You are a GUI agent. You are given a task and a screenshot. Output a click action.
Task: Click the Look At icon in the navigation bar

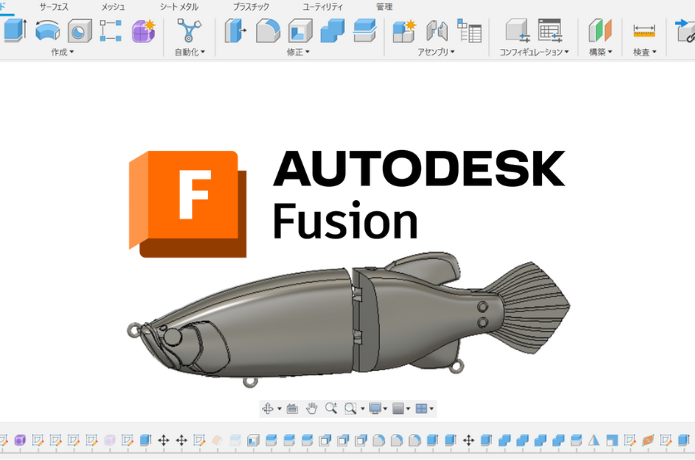292,409
